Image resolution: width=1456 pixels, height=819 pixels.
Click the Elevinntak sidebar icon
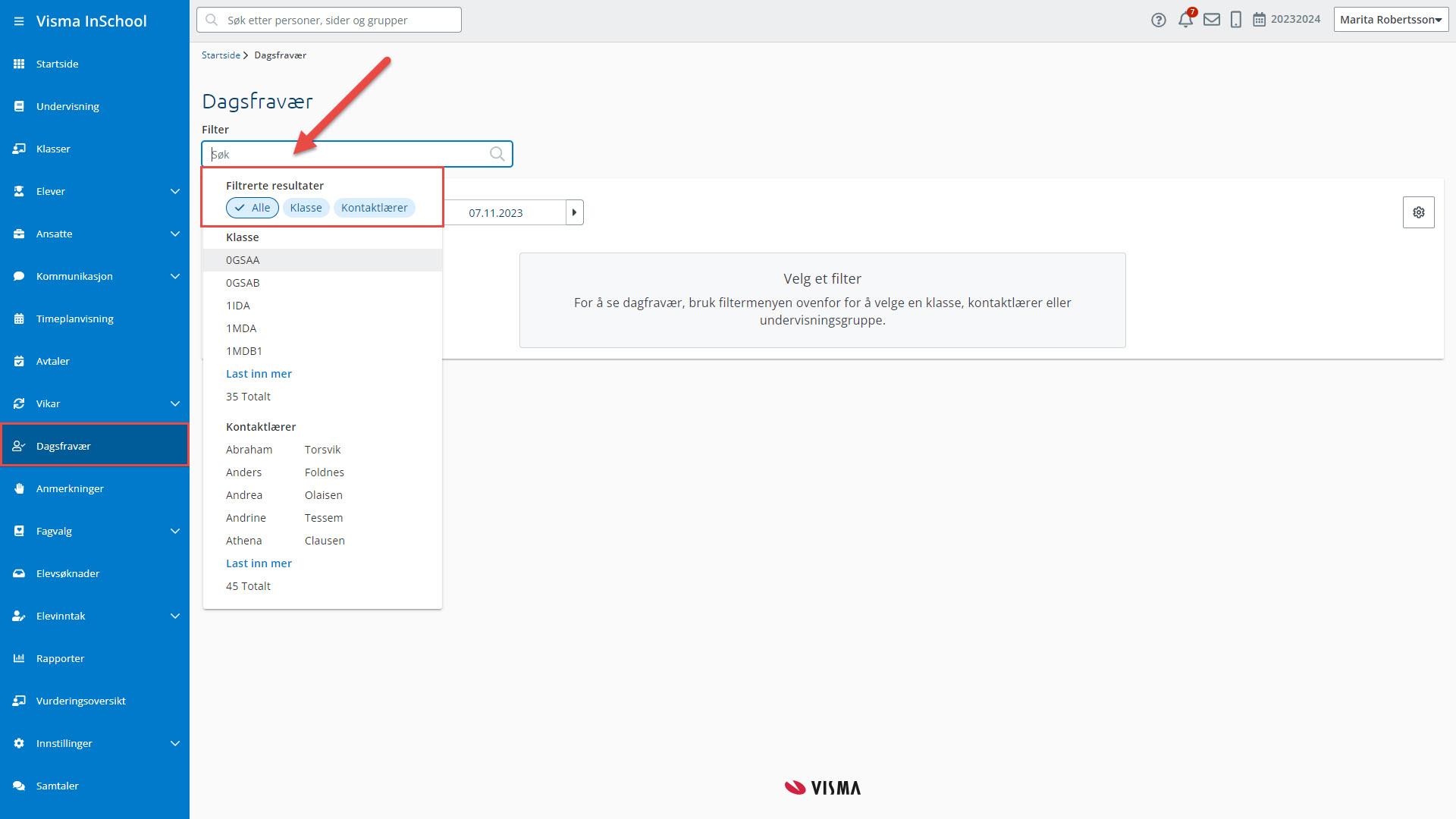coord(19,616)
